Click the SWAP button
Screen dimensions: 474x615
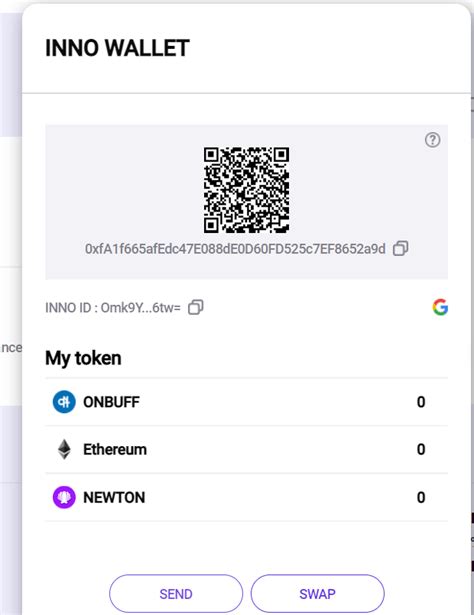pos(318,594)
